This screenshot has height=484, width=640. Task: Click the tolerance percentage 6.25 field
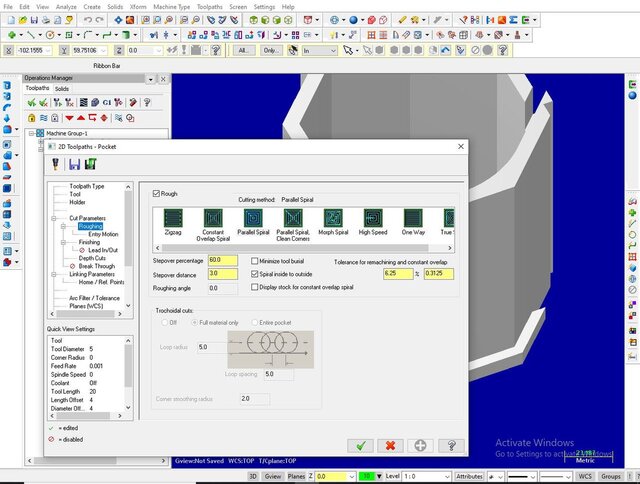[x=398, y=273]
